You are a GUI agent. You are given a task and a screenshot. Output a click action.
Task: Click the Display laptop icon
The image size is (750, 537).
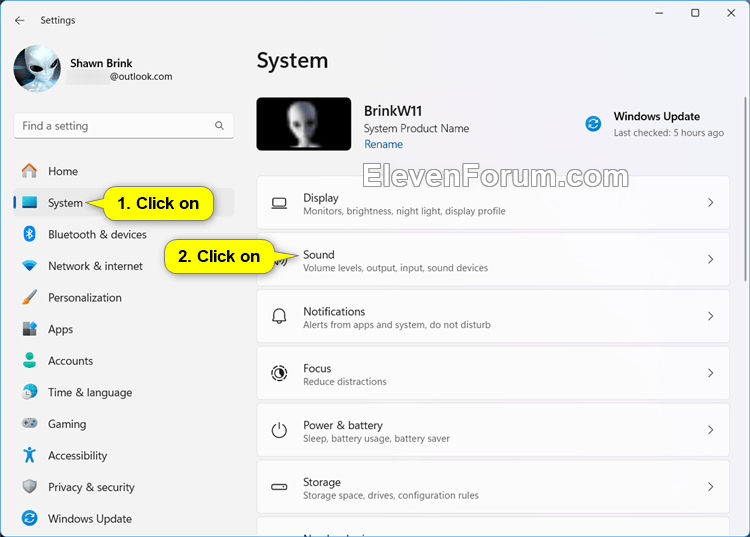pyautogui.click(x=279, y=203)
